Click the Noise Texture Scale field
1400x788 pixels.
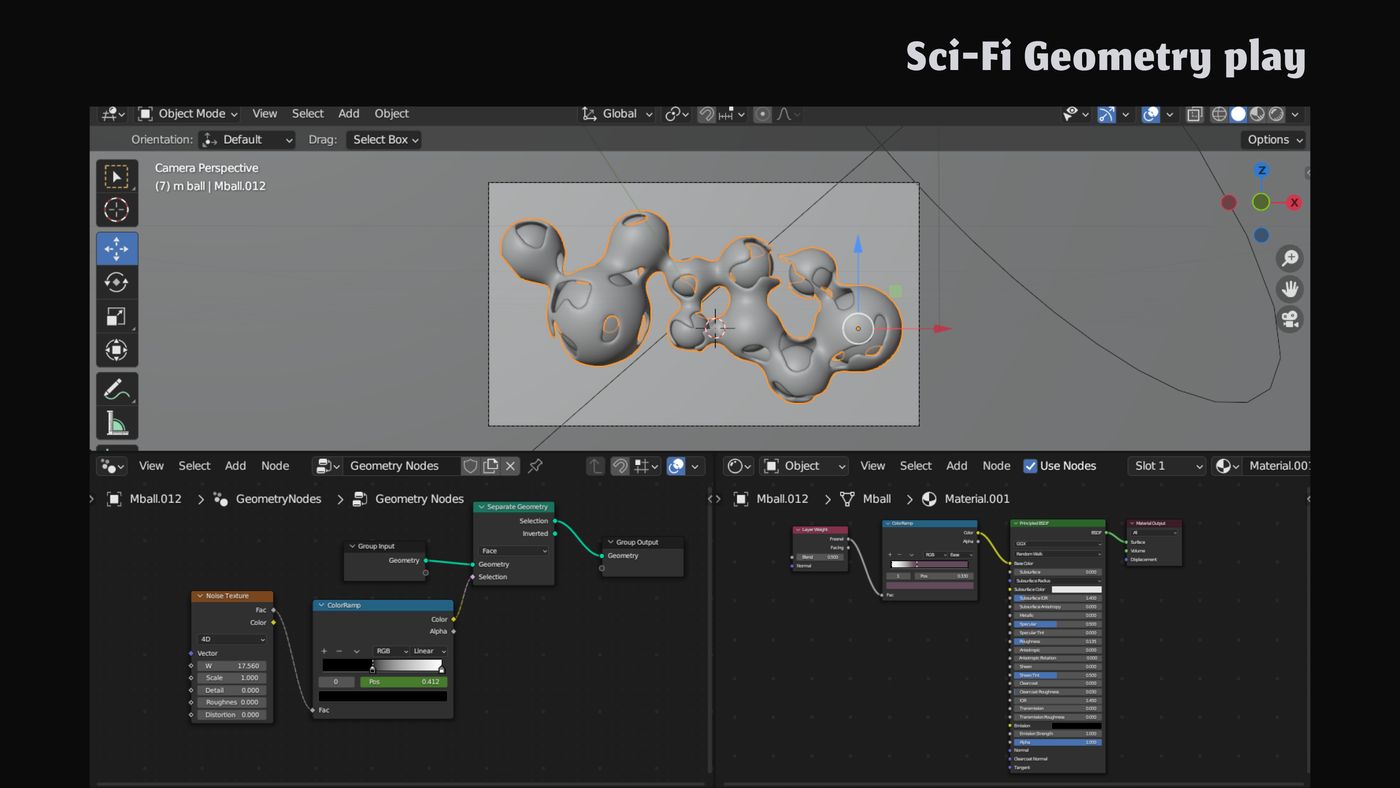coord(232,678)
